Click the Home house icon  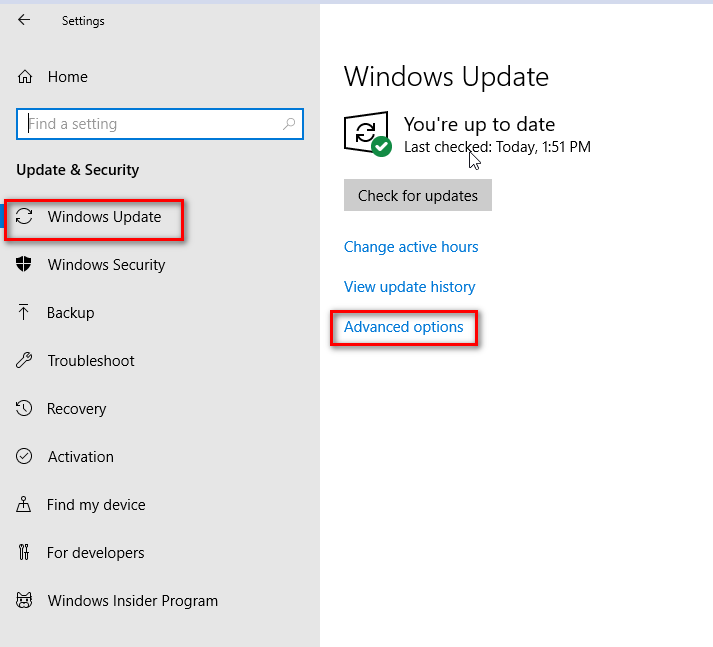click(25, 77)
